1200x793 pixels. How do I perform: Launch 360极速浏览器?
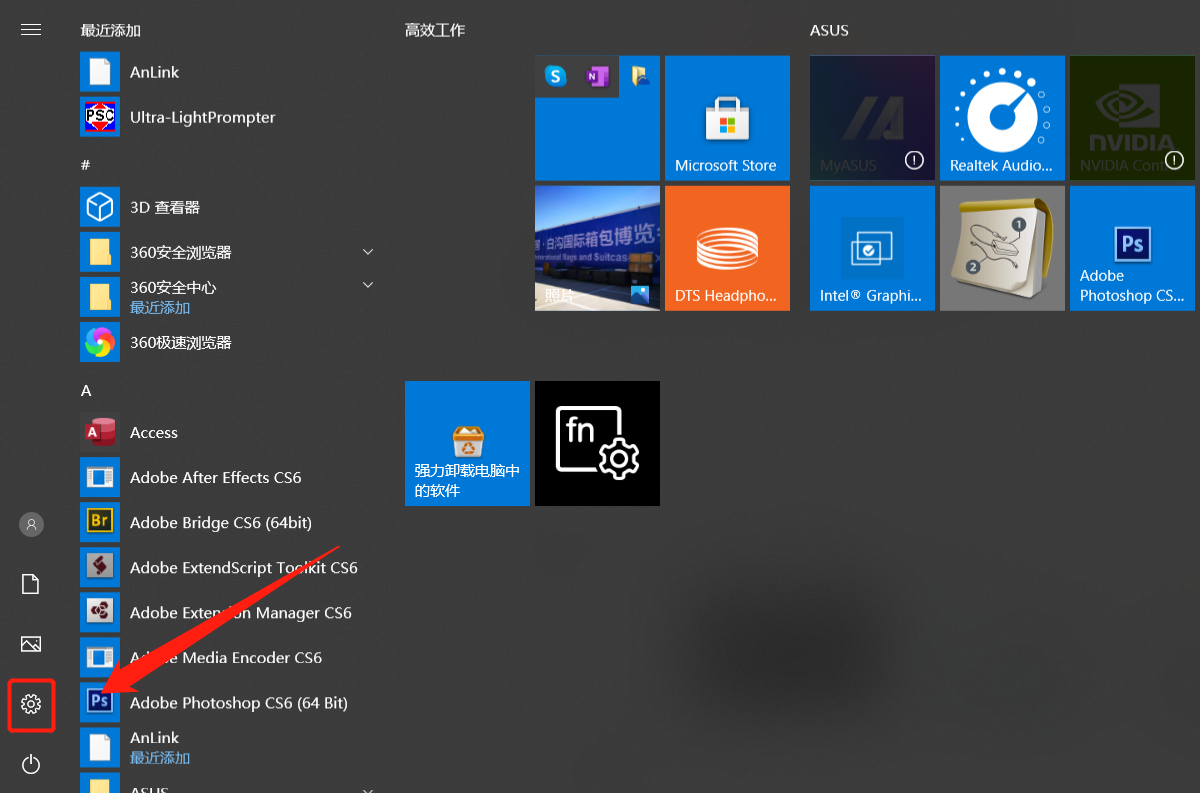(230, 342)
